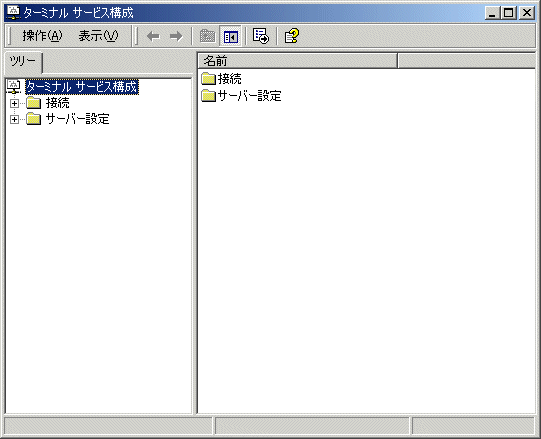This screenshot has height=439, width=541.
Task: Click 接続 folder icon in right pane
Action: coord(208,79)
